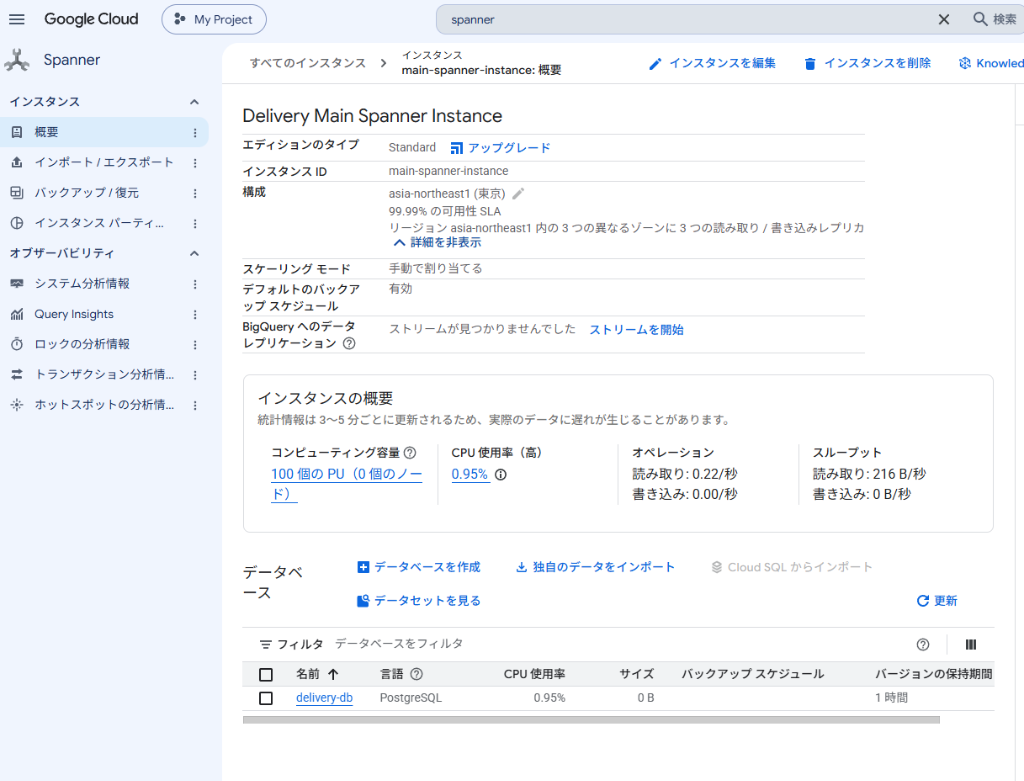Open more options for インポート / エクスポート
Viewport: 1024px width, 781px height.
195,163
